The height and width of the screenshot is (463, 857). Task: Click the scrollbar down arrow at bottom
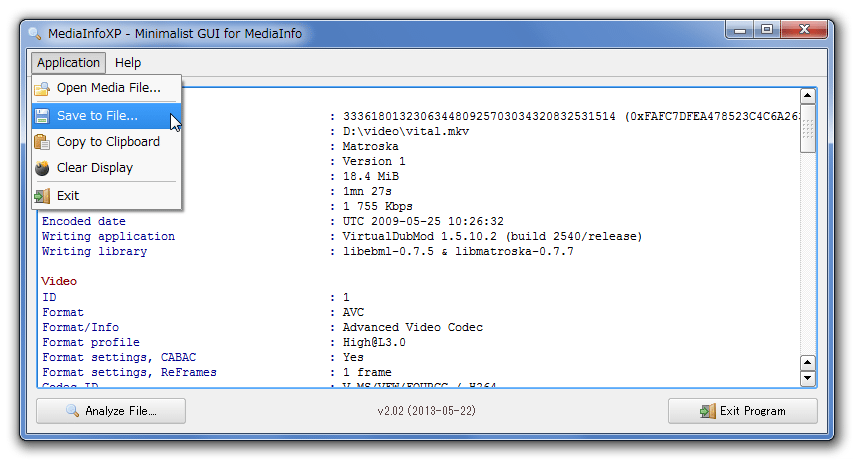(x=808, y=378)
